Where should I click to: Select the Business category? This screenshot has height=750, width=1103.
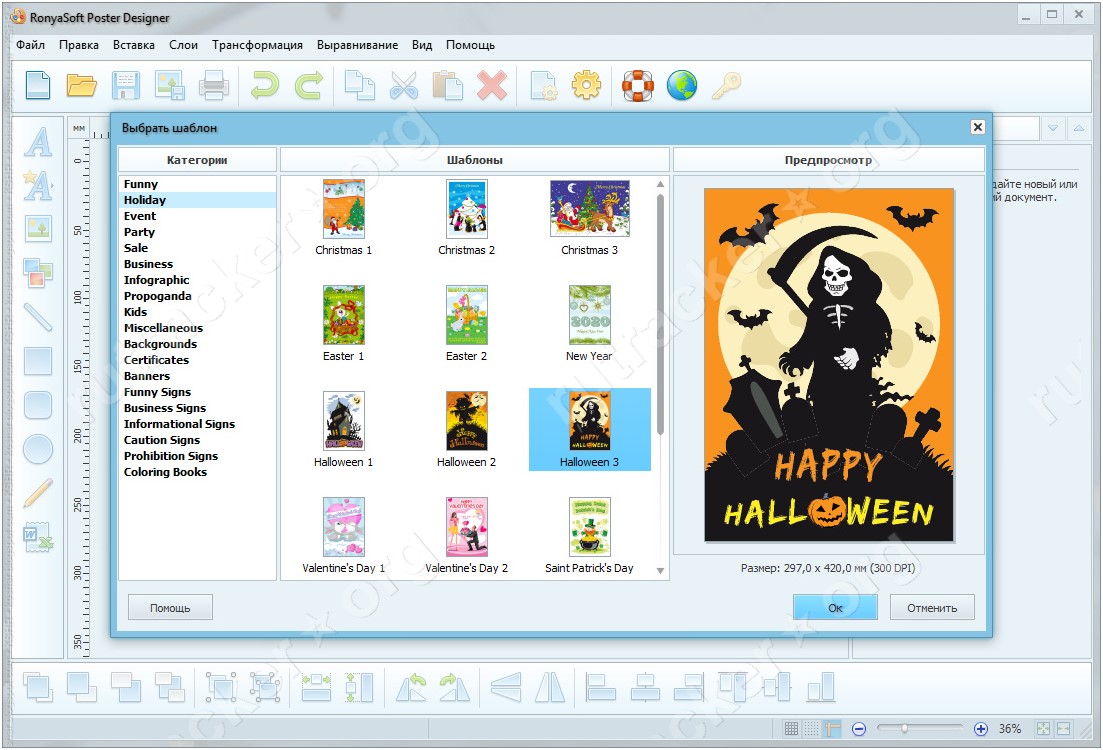point(197,265)
